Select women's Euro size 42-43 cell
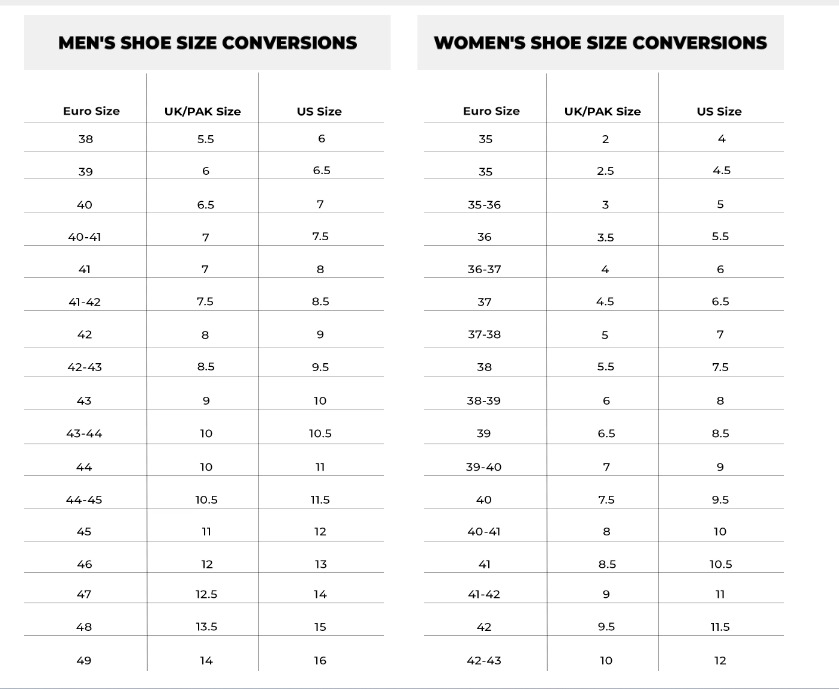Viewport: 839px width, 689px height. coord(484,660)
